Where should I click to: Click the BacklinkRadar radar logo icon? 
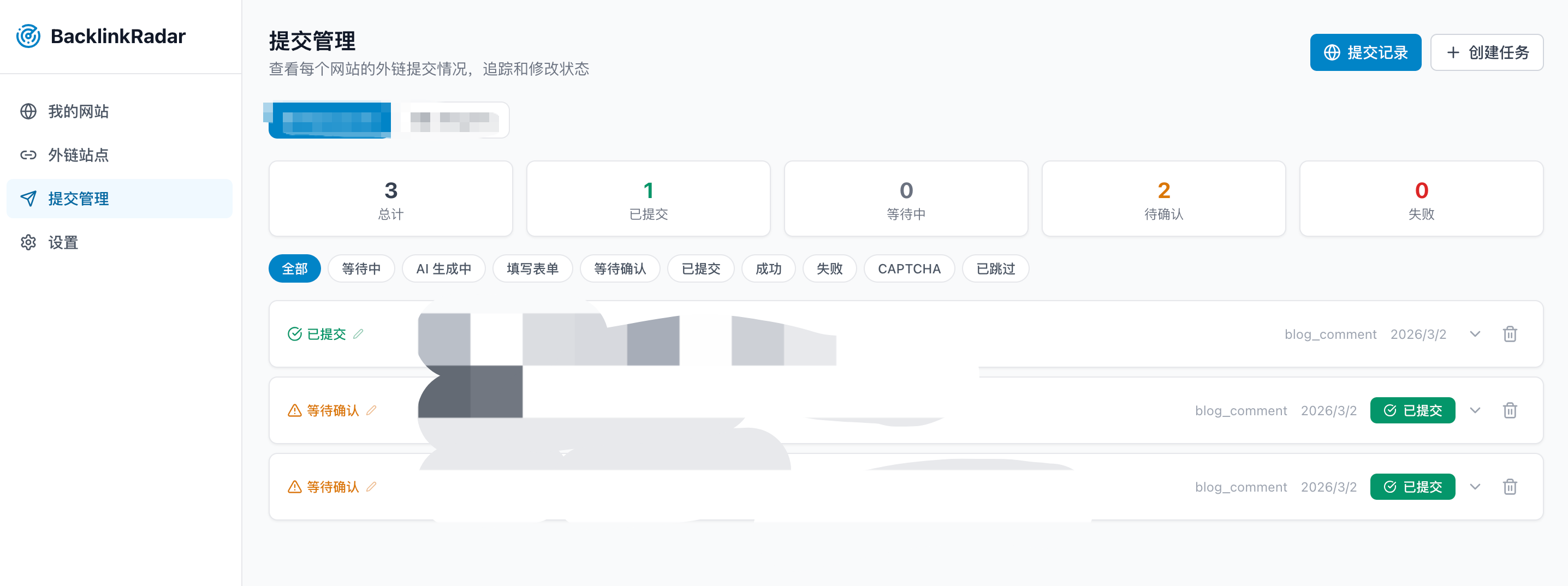pos(28,37)
